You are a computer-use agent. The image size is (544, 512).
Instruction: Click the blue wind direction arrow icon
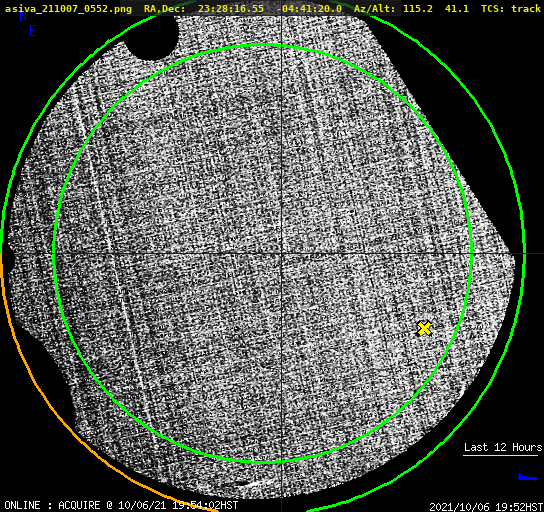[x=528, y=478]
